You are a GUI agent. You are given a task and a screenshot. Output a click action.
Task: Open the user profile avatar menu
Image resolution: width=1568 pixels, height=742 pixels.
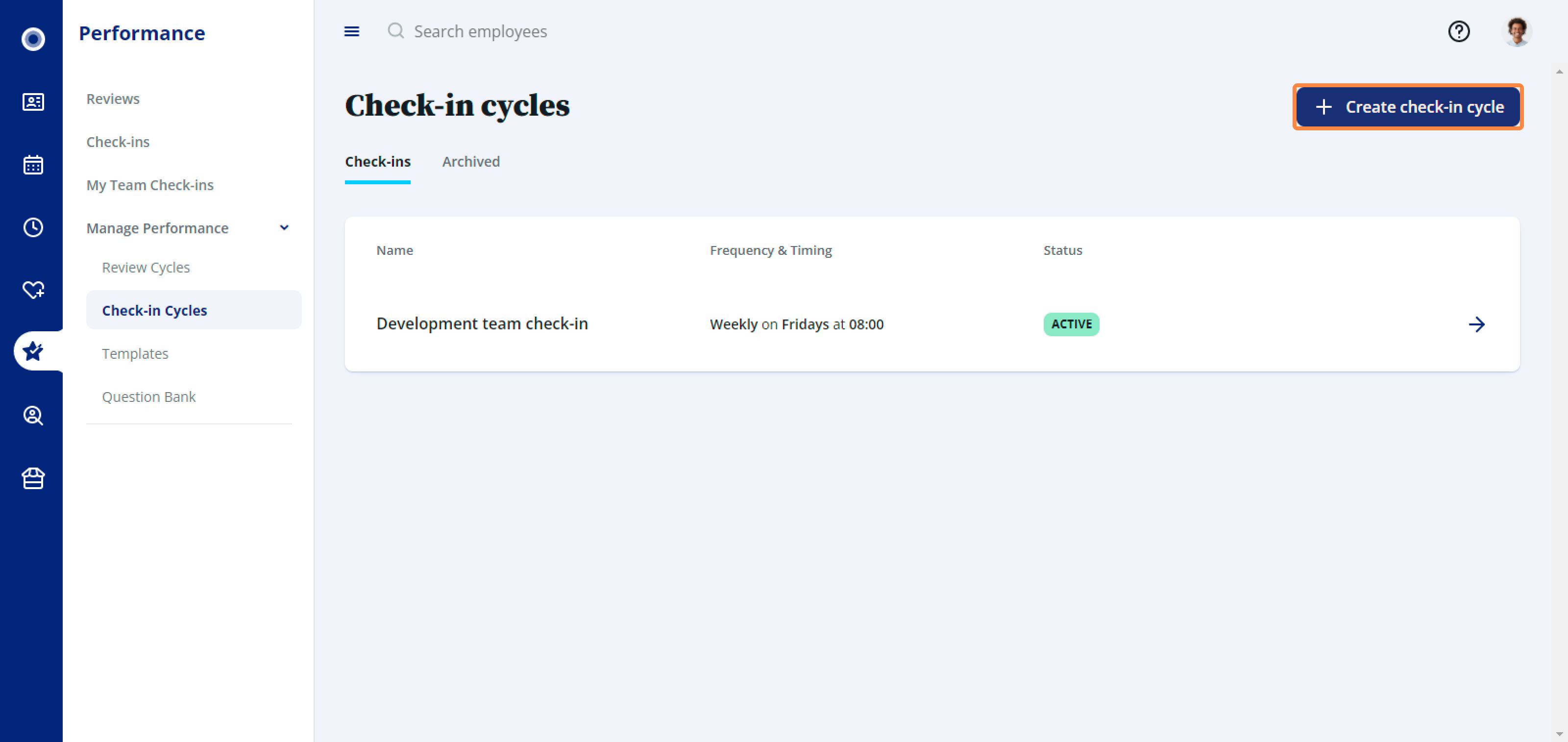click(1516, 31)
